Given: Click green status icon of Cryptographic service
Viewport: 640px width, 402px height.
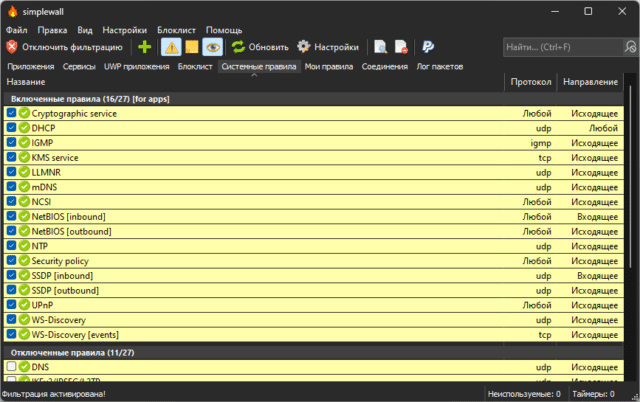Looking at the screenshot, I should (24, 113).
